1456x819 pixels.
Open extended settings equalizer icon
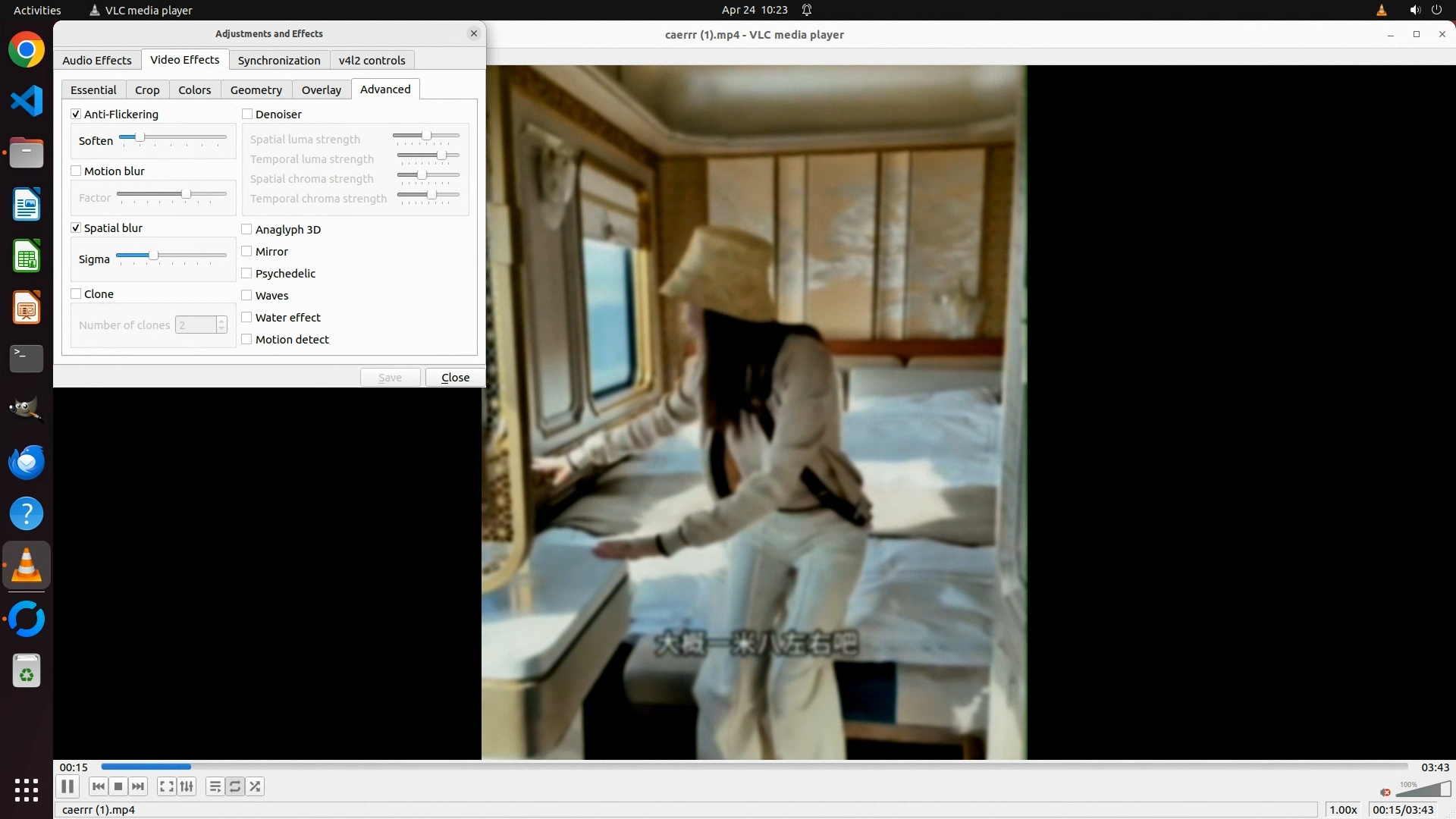pos(187,786)
